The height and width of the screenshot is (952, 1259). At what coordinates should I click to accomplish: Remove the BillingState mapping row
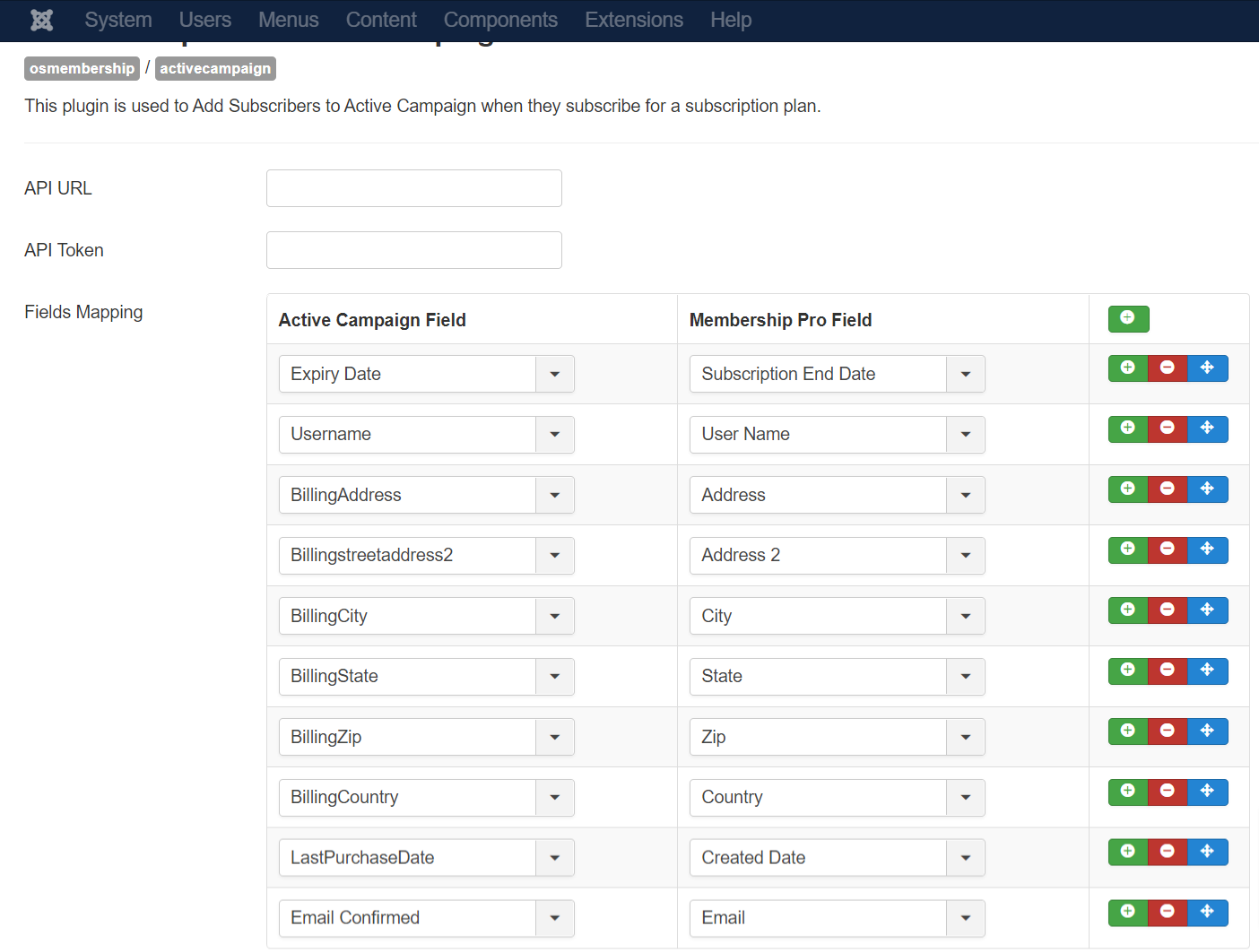pyautogui.click(x=1168, y=671)
